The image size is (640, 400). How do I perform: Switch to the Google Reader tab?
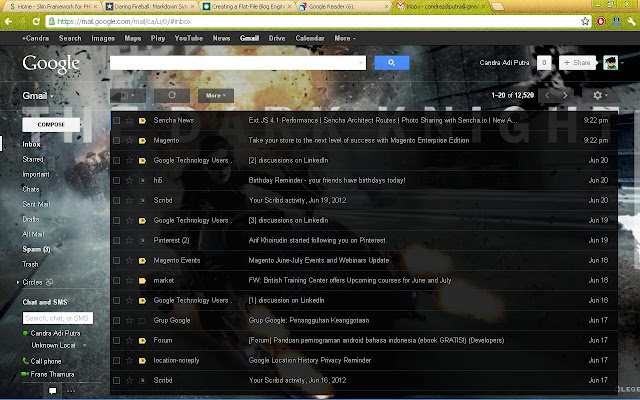tap(344, 7)
